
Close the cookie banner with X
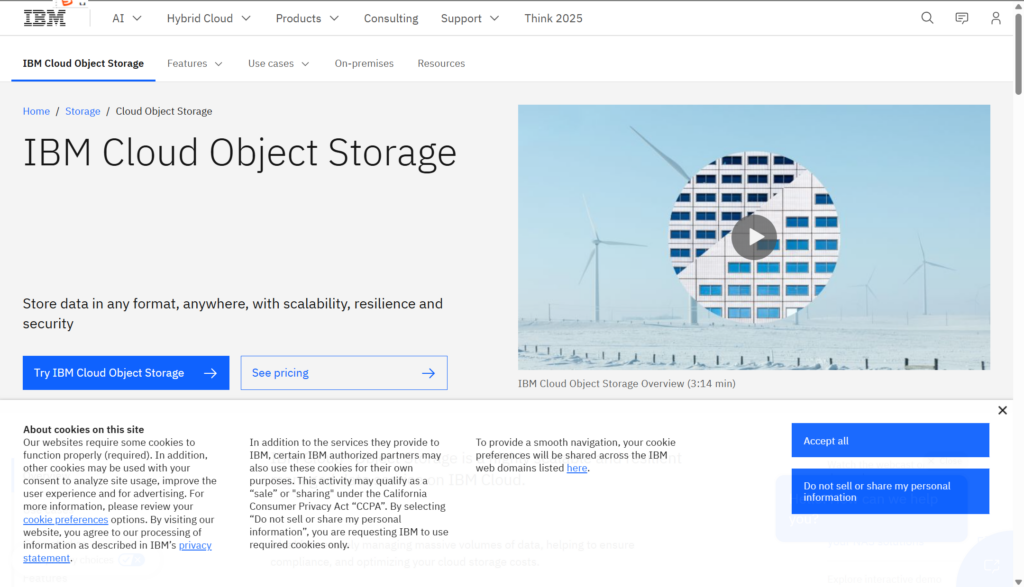point(1002,410)
